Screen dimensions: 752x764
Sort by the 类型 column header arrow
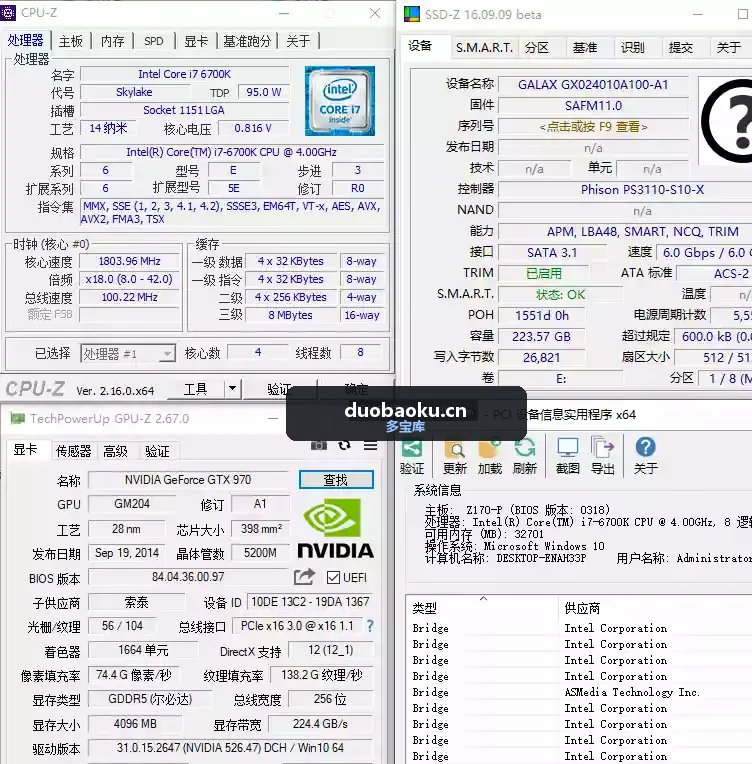[483, 598]
